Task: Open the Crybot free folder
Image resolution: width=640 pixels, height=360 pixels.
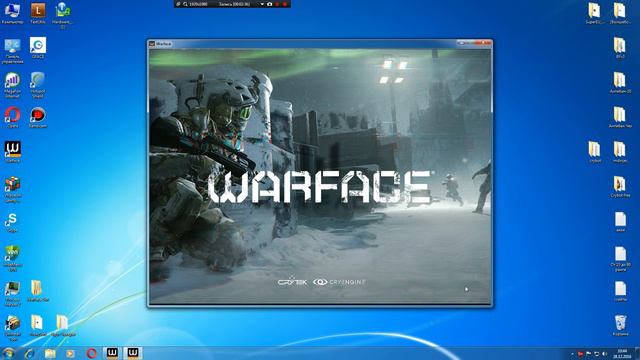Action: (620, 187)
